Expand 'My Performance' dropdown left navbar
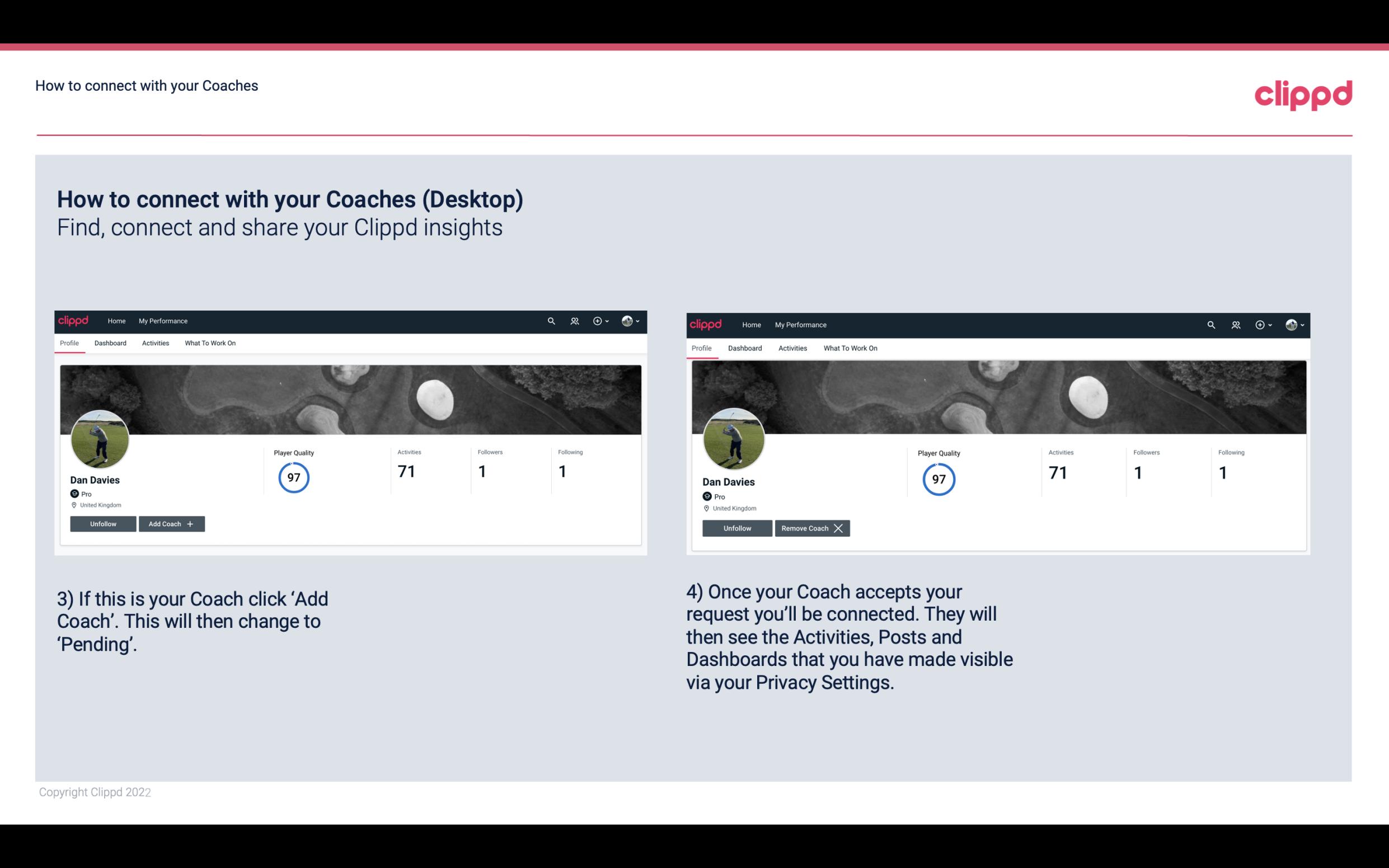1389x868 pixels. (x=163, y=321)
